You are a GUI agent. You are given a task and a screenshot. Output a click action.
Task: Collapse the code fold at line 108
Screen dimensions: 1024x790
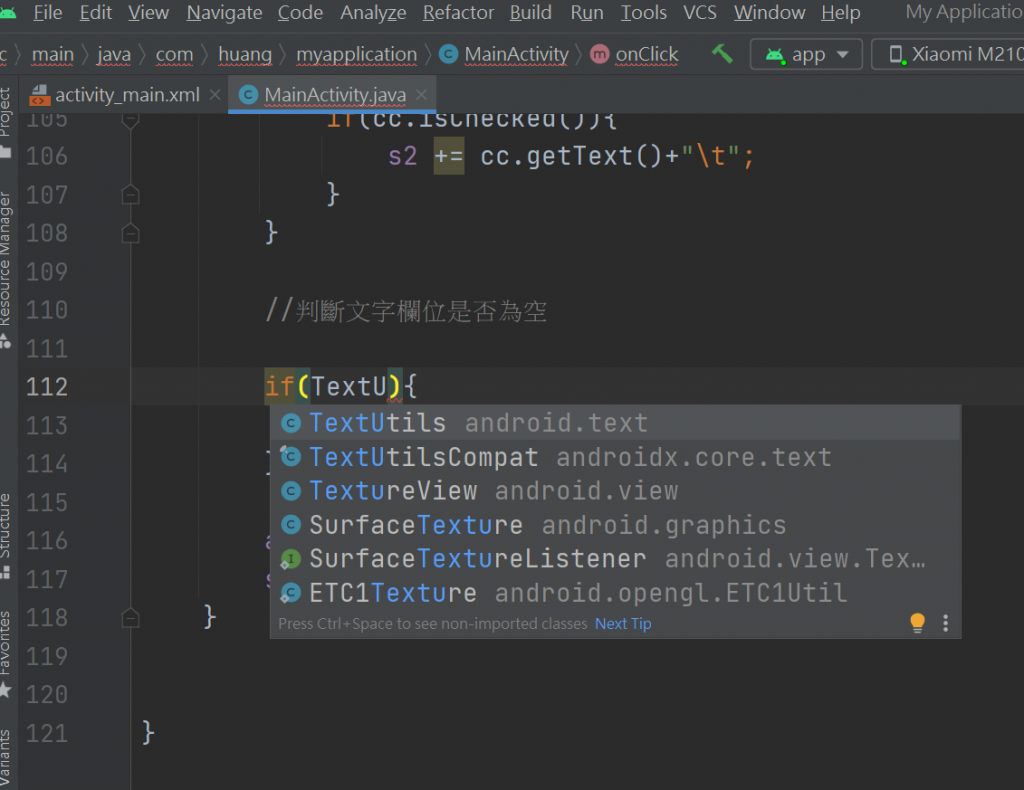[x=131, y=233]
